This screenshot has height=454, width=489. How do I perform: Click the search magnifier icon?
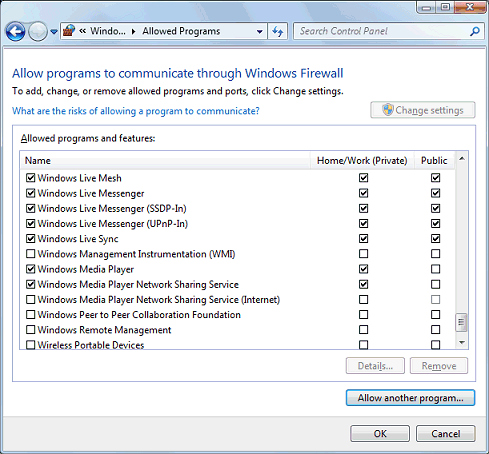[x=475, y=31]
